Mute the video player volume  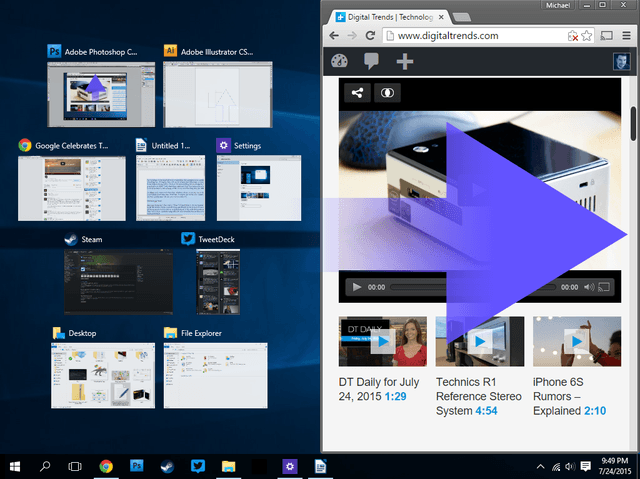pyautogui.click(x=589, y=287)
